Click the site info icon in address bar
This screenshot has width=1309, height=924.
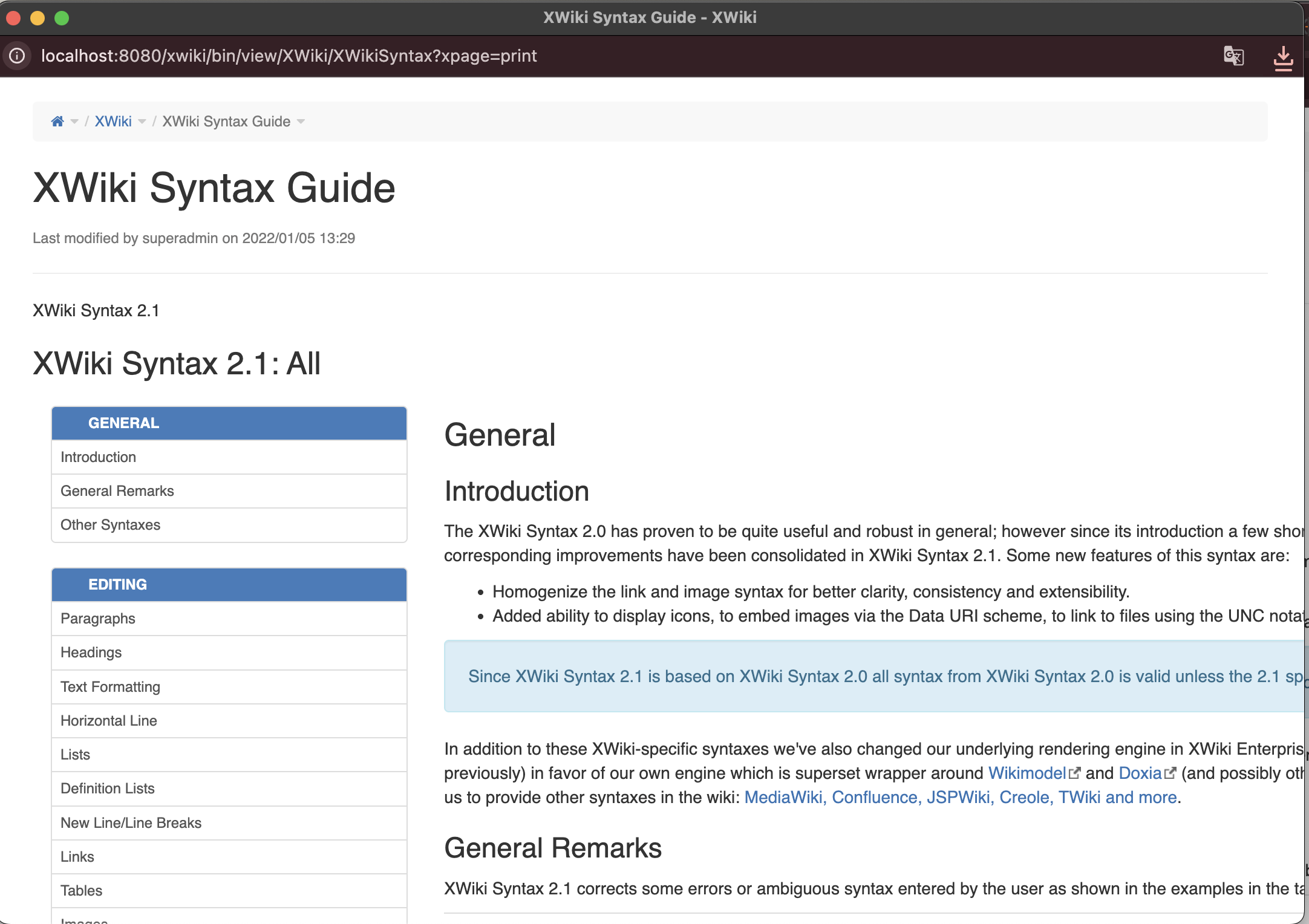[x=18, y=56]
